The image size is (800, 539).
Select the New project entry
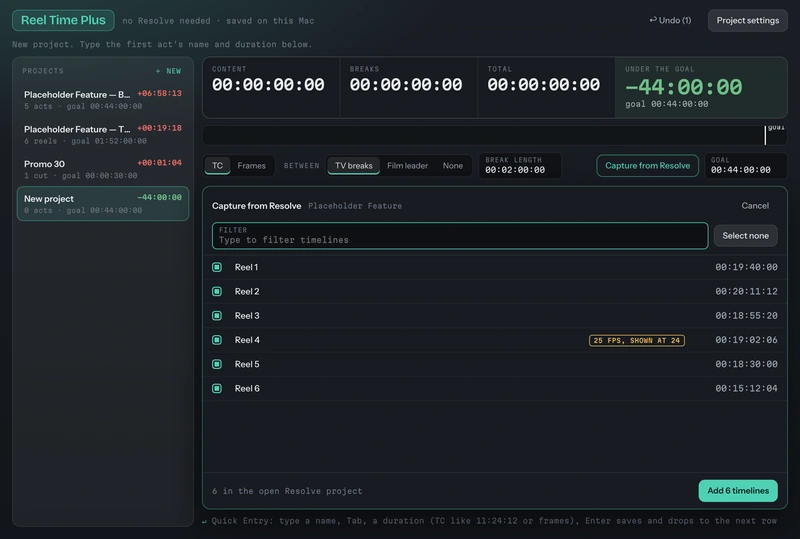click(x=103, y=204)
